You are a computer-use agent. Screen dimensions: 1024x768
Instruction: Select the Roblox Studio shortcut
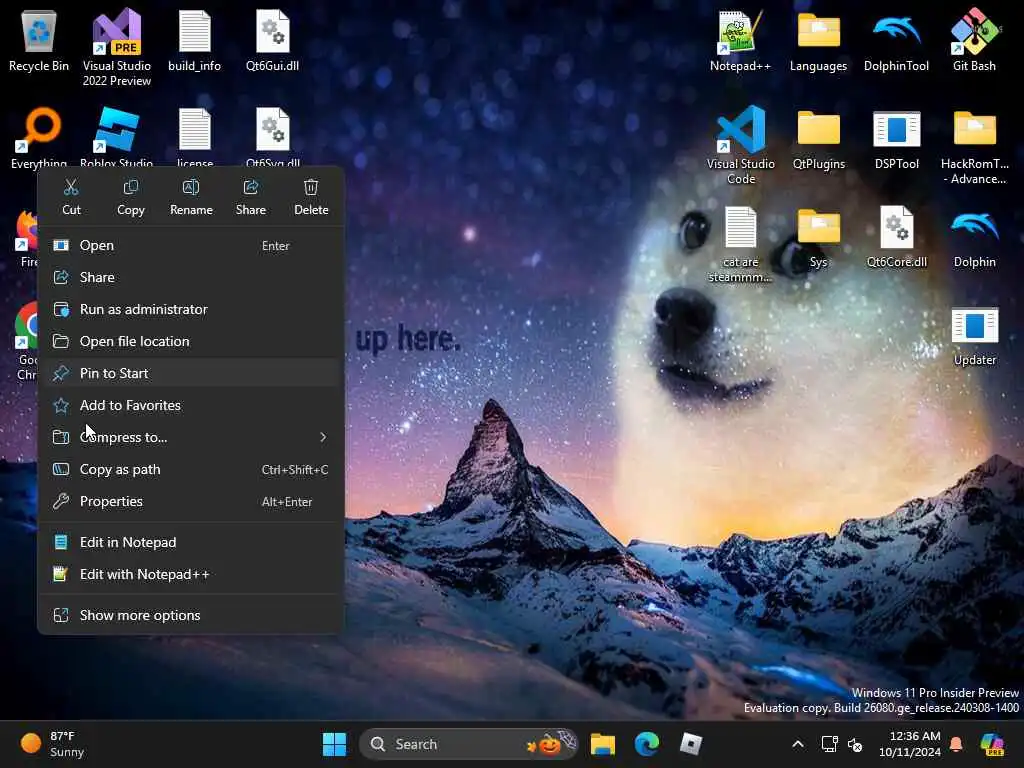point(116,137)
